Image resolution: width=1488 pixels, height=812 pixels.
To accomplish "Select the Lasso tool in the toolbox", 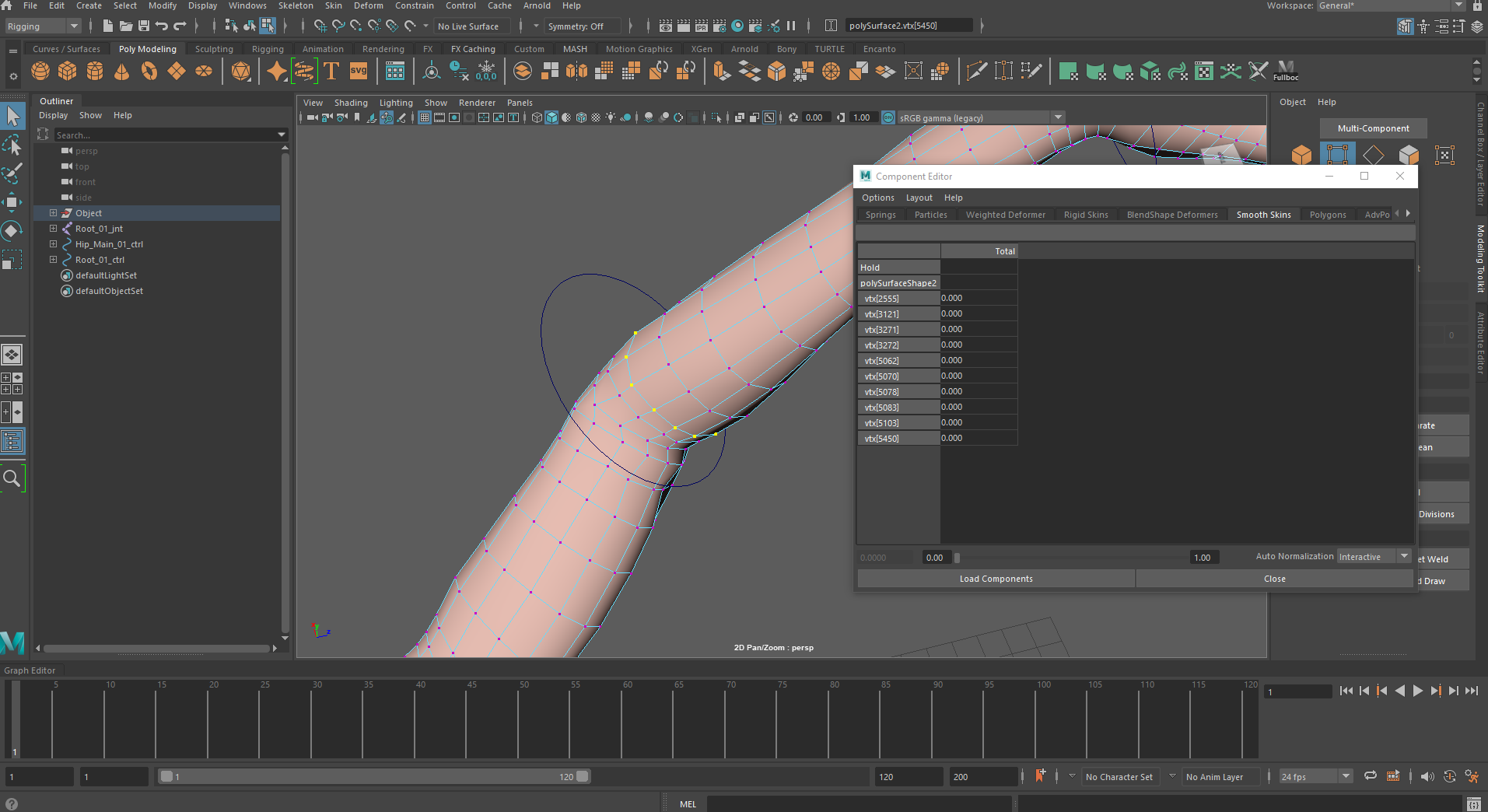I will coord(12,145).
